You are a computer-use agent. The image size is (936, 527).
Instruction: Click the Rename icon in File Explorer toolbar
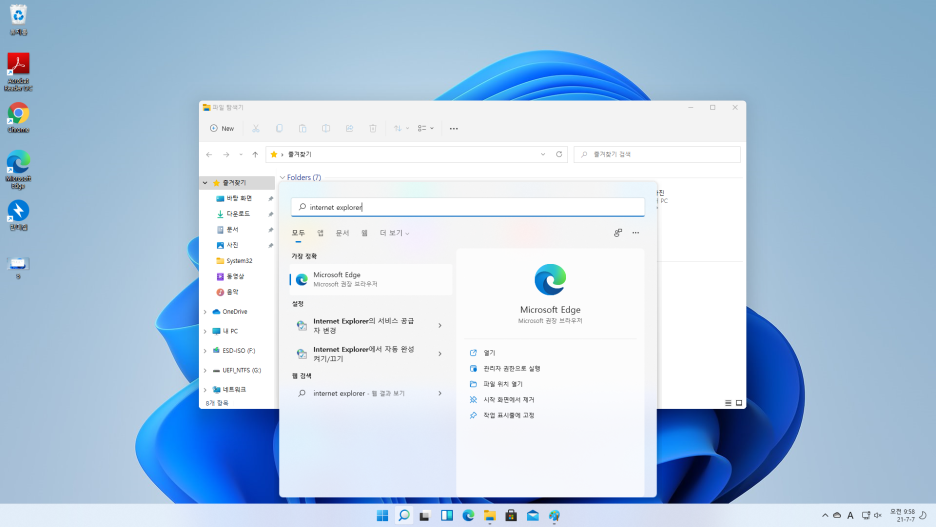326,128
